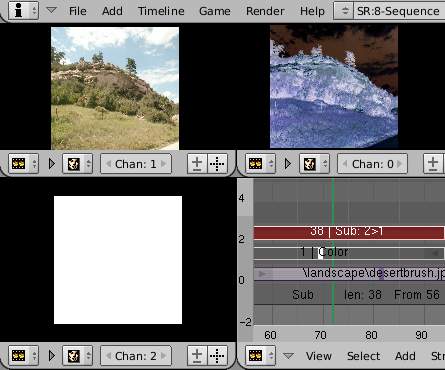
Task: Open the Game menu
Action: click(x=215, y=11)
